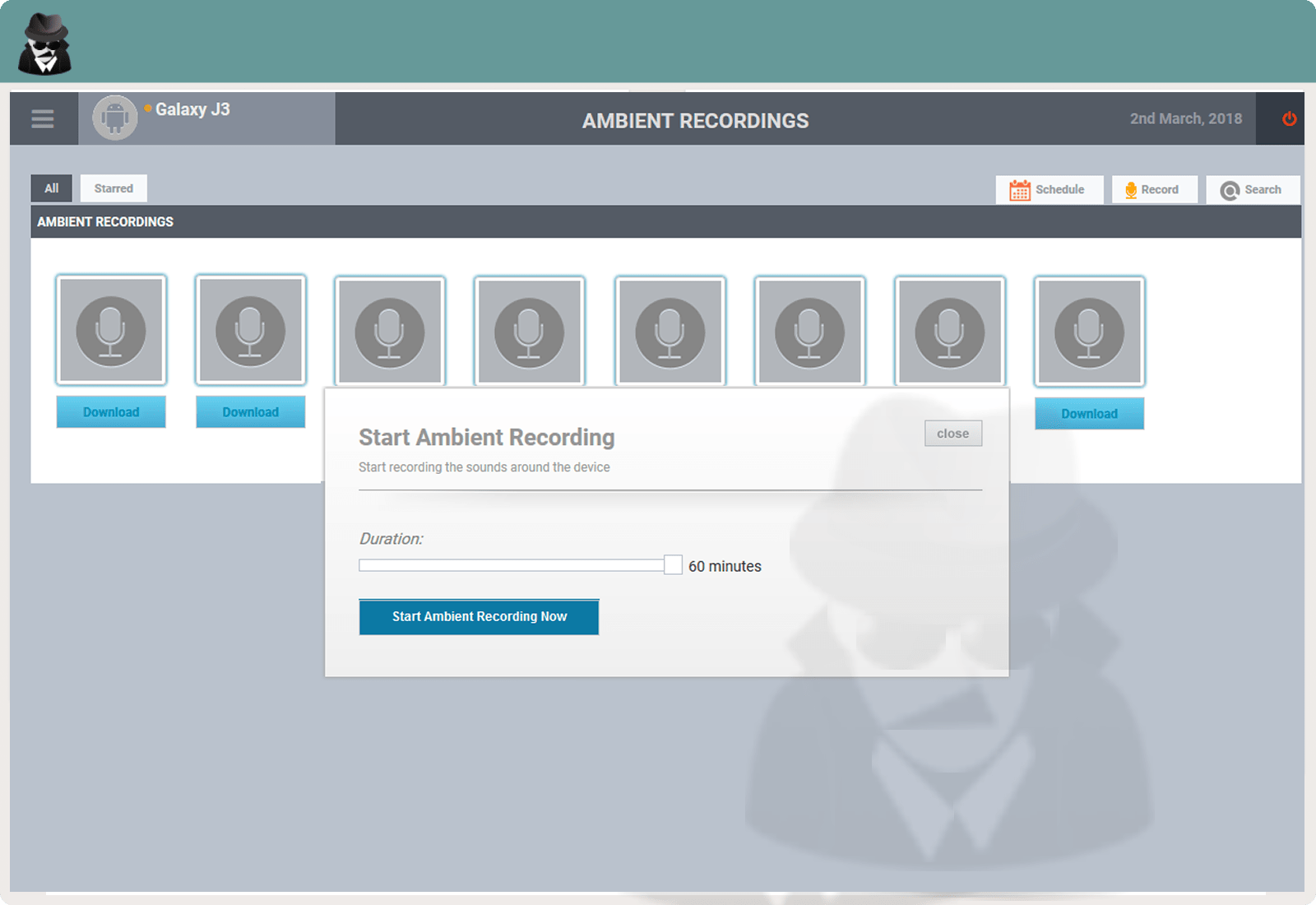Click the Duration slider handle
This screenshot has width=1316, height=905.
(x=673, y=565)
